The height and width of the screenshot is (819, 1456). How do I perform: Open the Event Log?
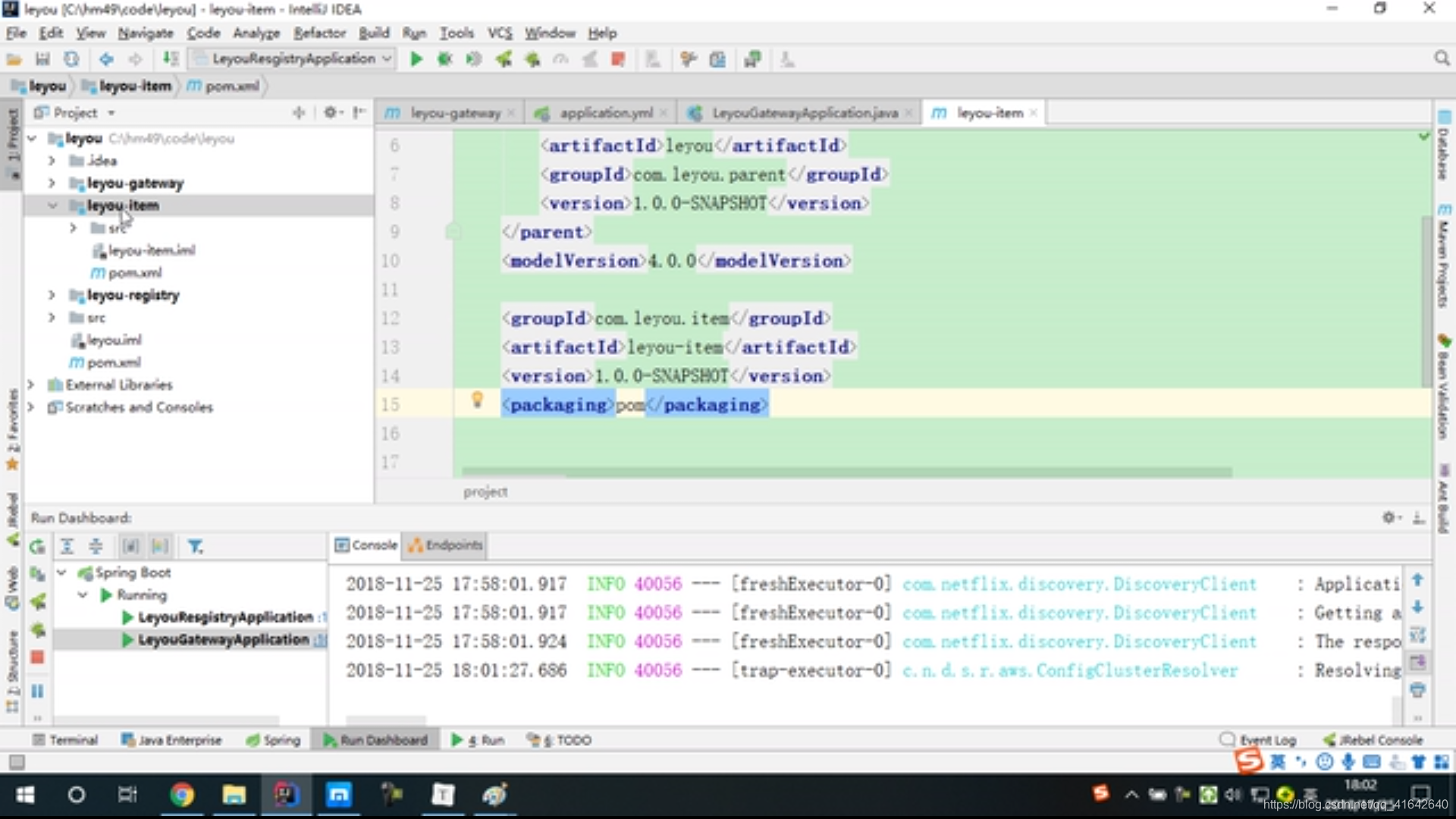pos(1259,740)
